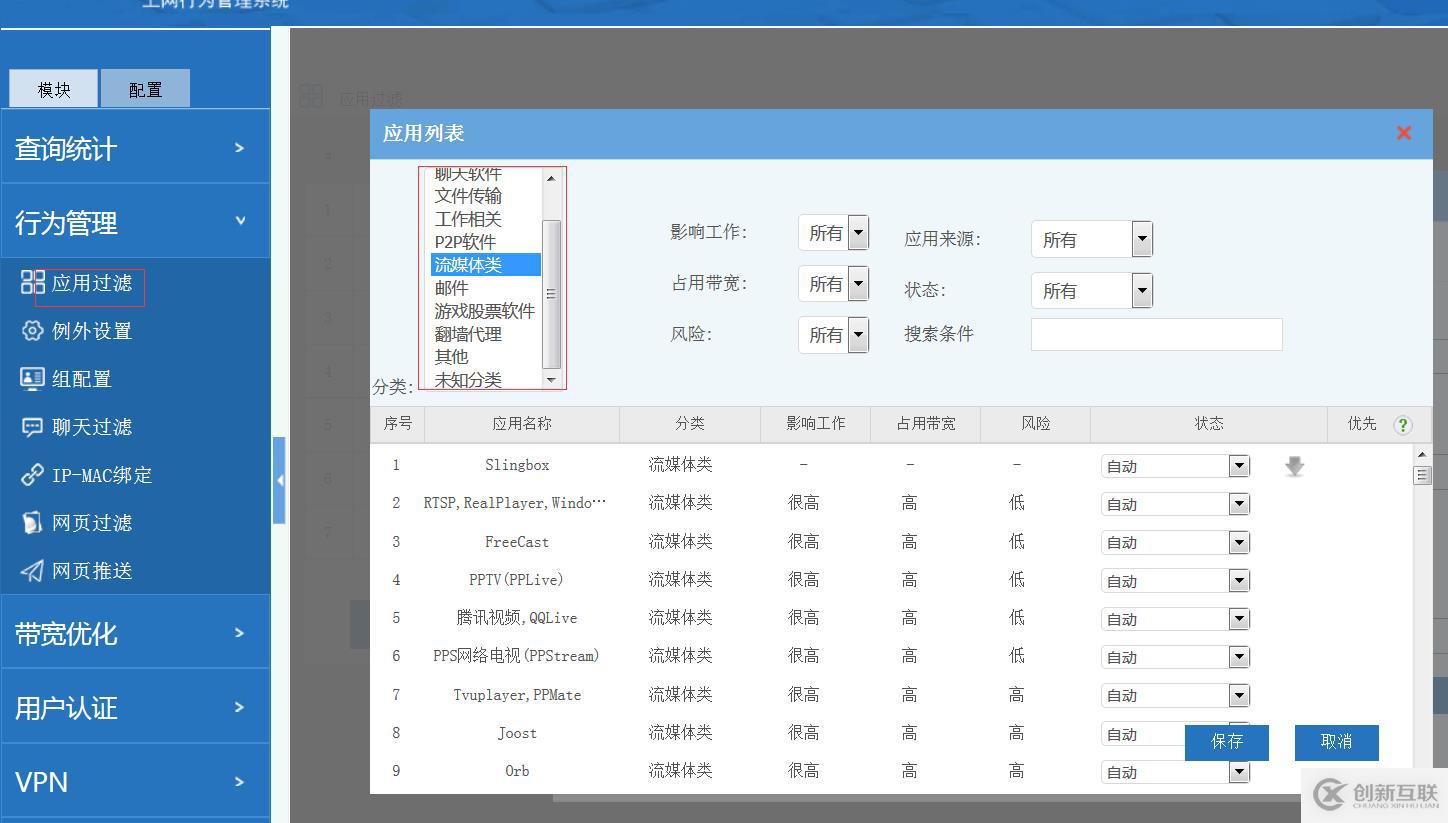This screenshot has height=823, width=1448.
Task: Click the green help question mark icon
Action: pos(1403,425)
